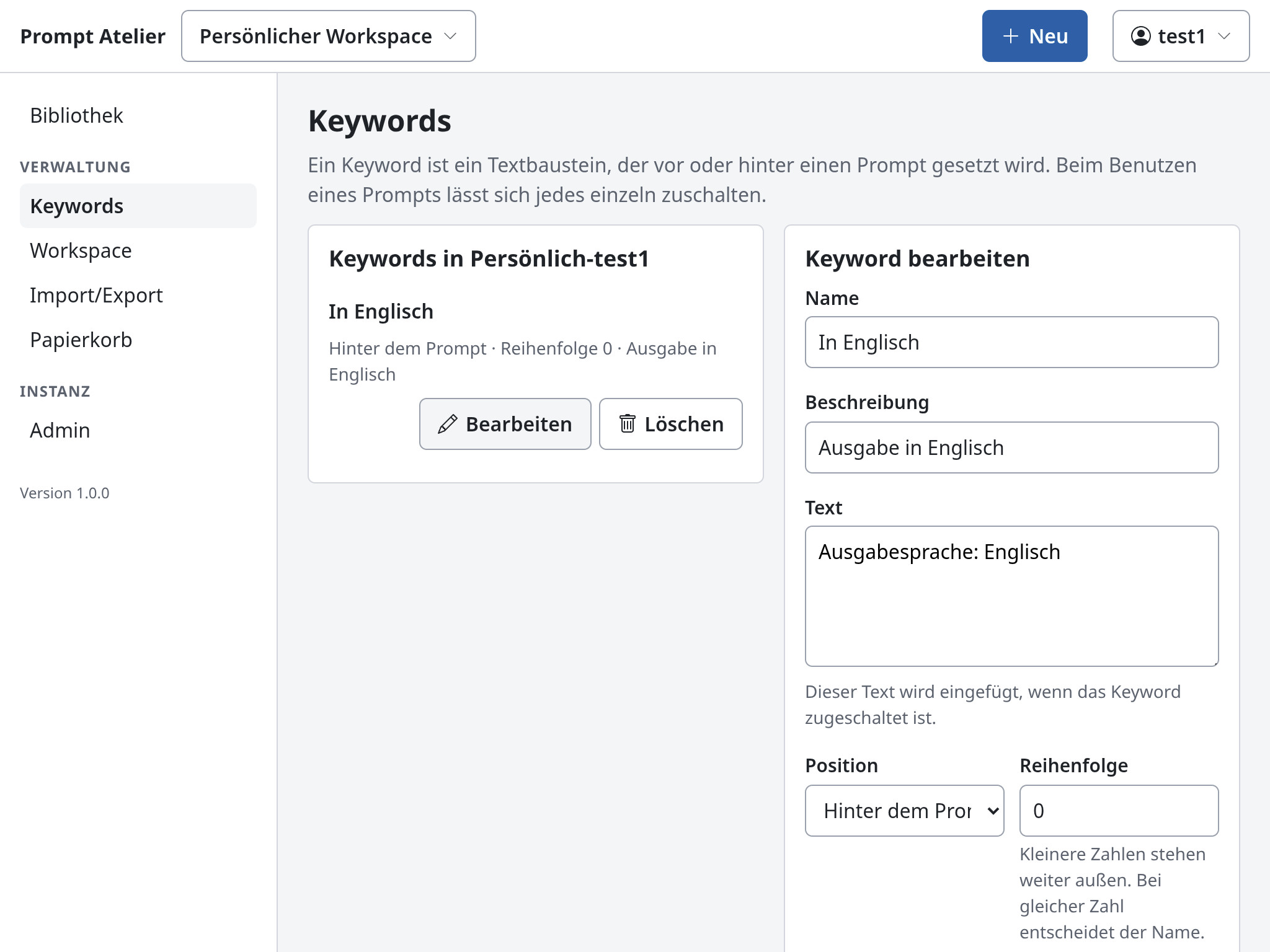Click the trash icon in the Löschen button
The width and height of the screenshot is (1270, 952).
628,423
